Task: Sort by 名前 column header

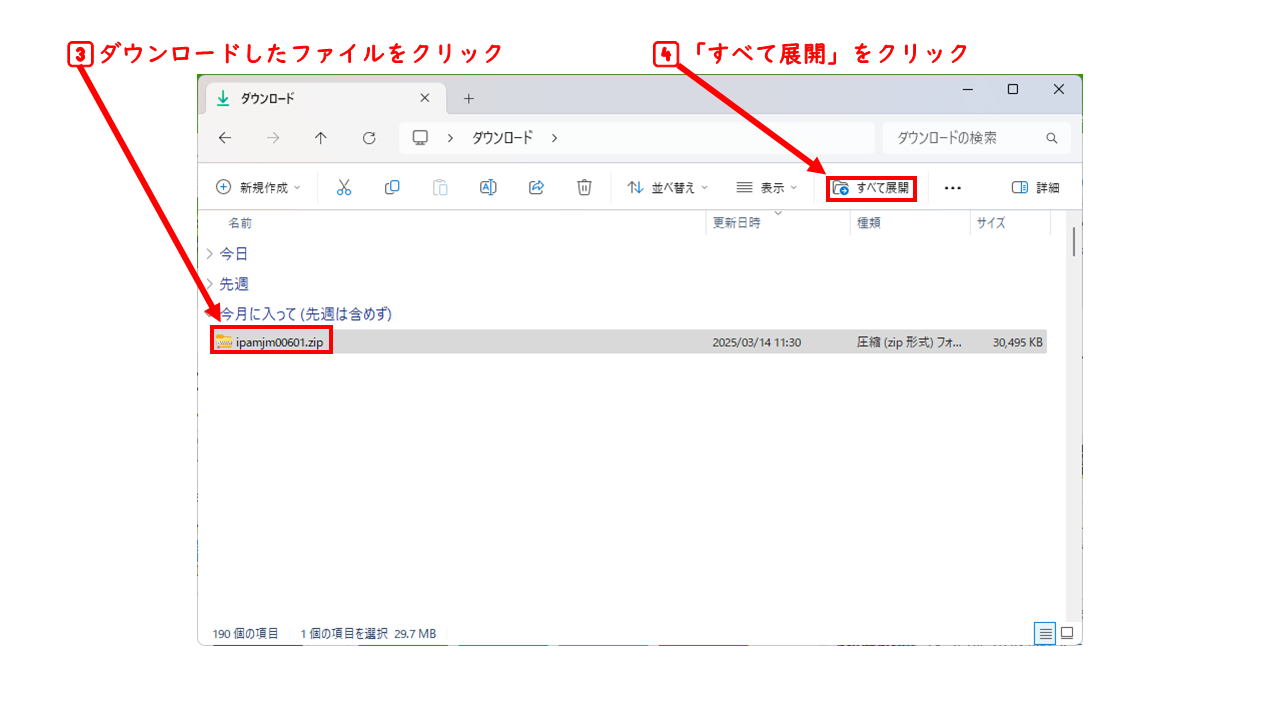Action: [240, 223]
